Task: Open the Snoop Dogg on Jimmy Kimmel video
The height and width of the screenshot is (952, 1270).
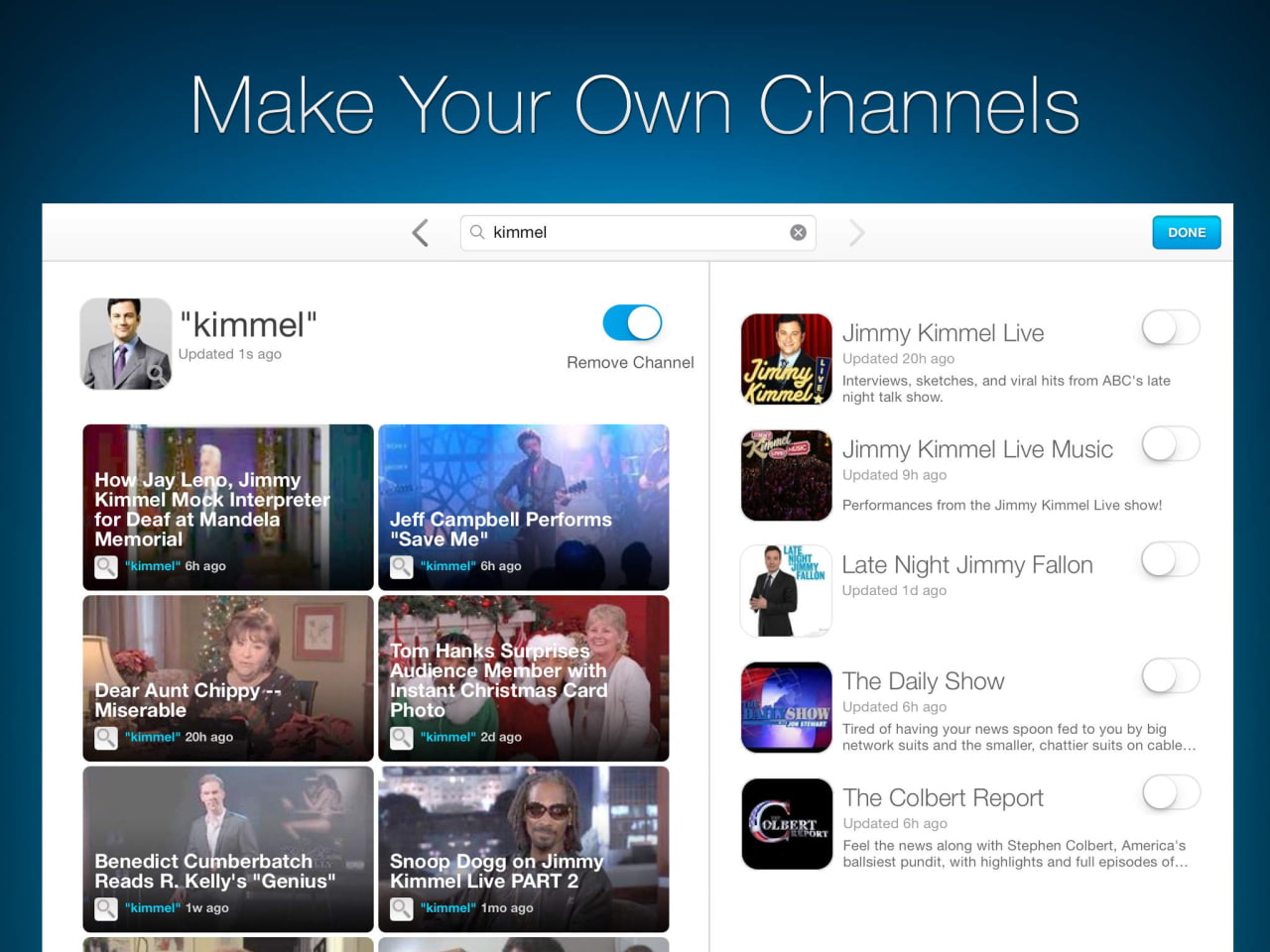Action: 524,849
